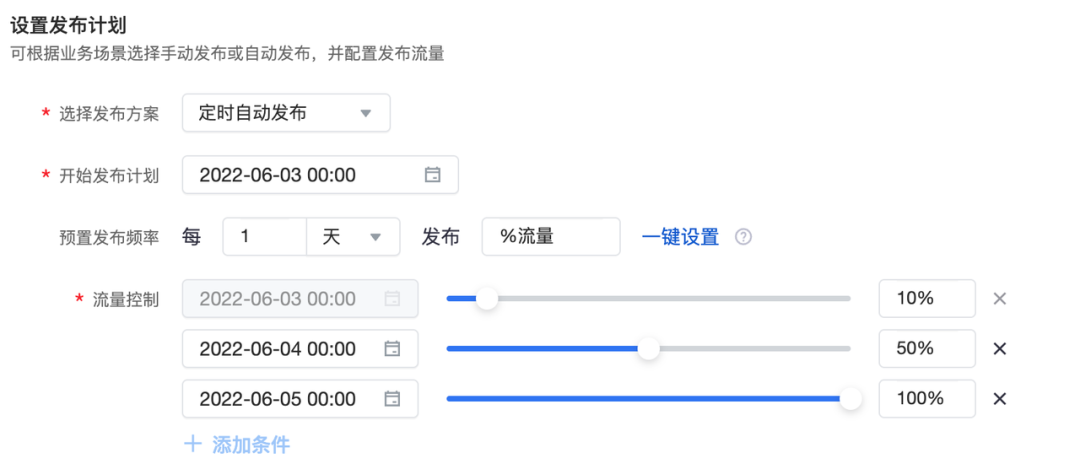Click the 一键设置 link

pyautogui.click(x=680, y=237)
